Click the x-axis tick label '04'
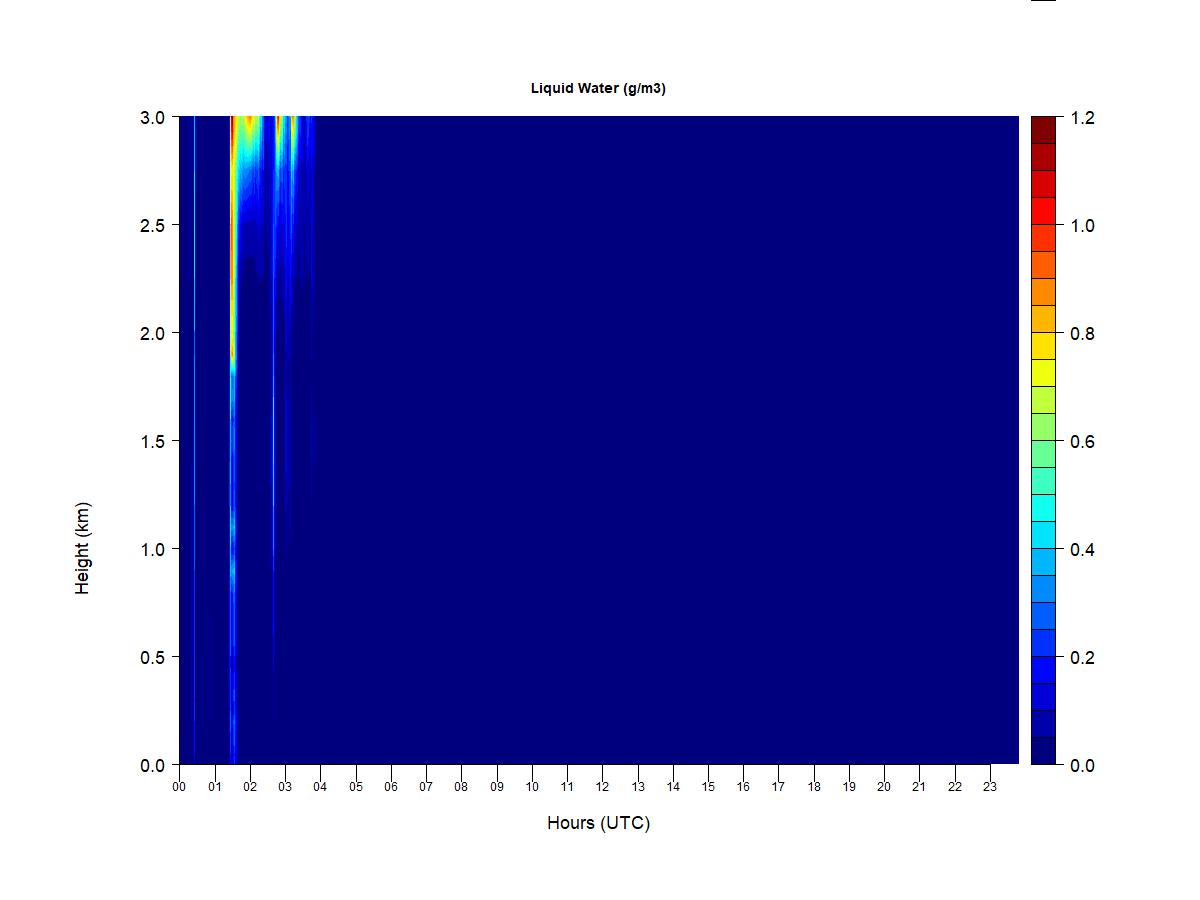The image size is (1200, 900). pyautogui.click(x=320, y=787)
